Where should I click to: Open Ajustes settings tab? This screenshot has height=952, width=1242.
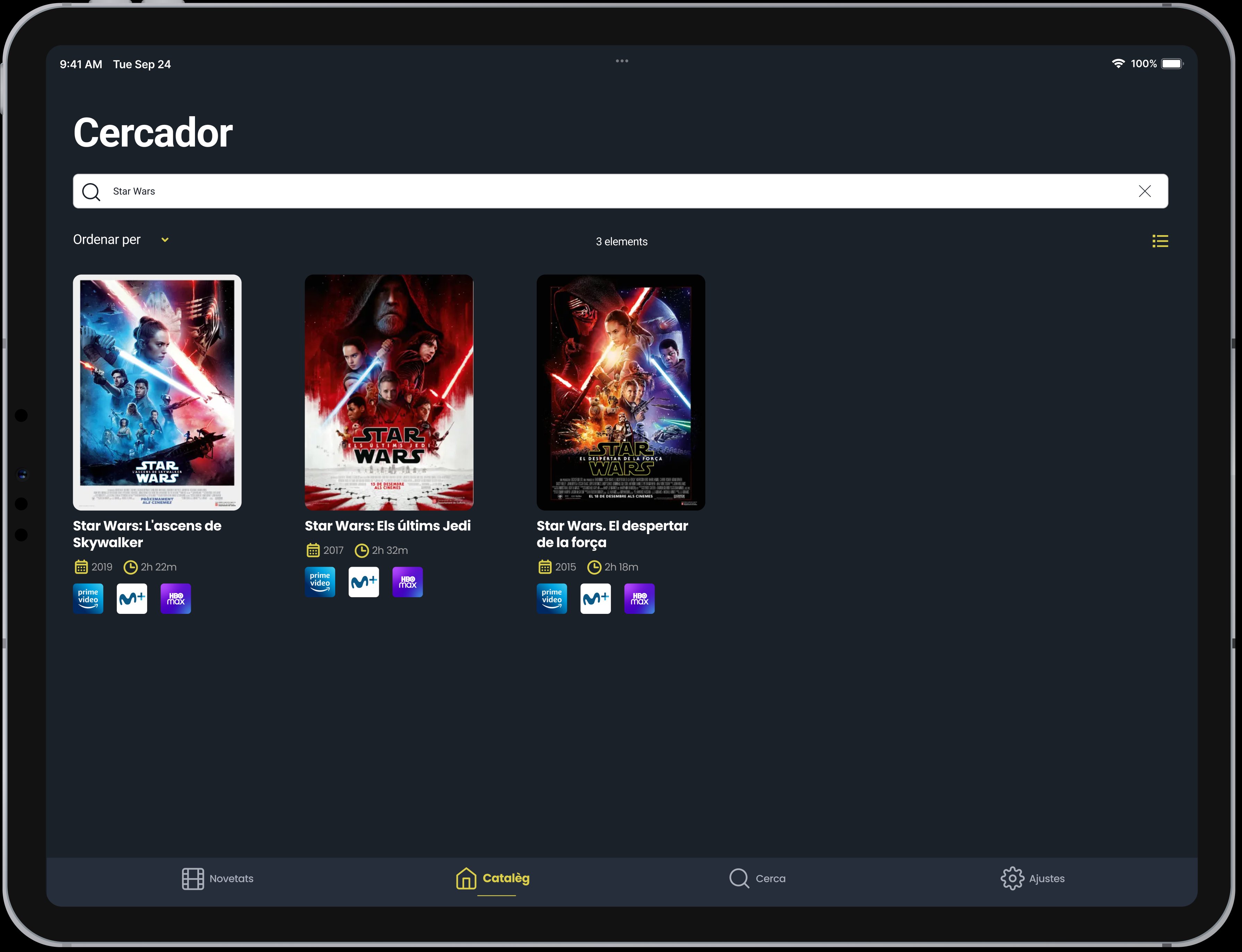coord(1033,878)
